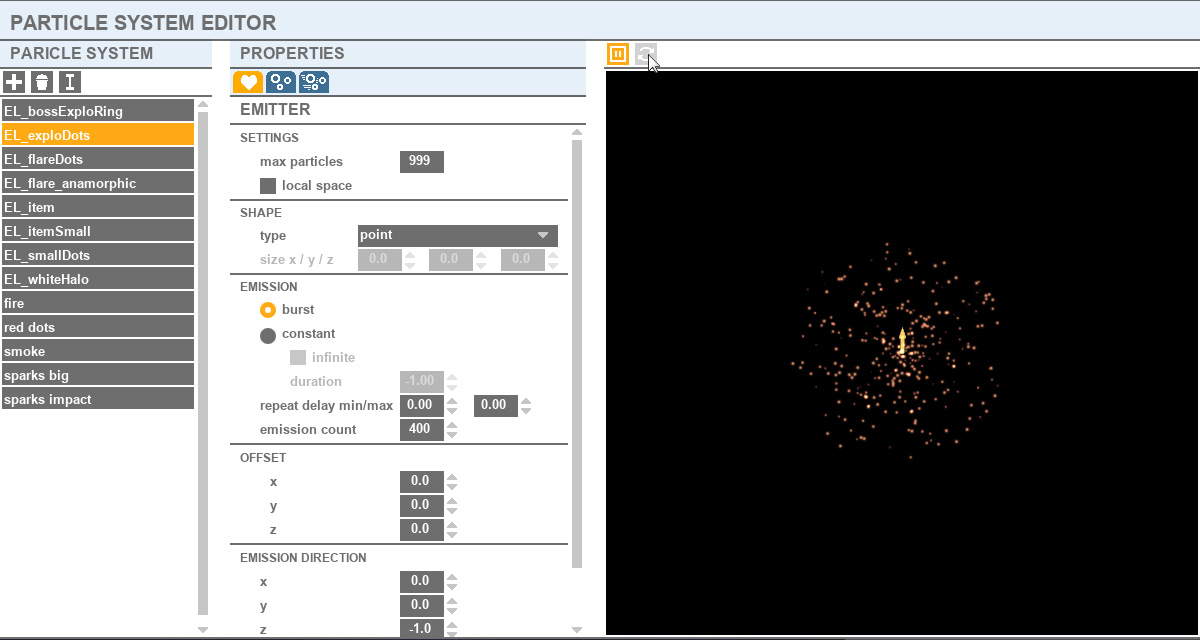The height and width of the screenshot is (640, 1200).
Task: Click the shape size x field
Action: (x=380, y=260)
